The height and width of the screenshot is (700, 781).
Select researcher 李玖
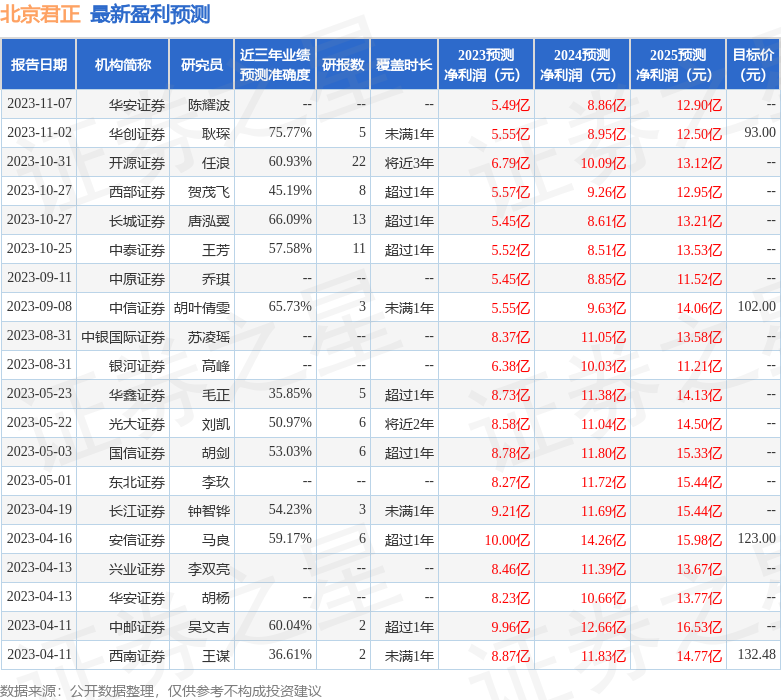tap(216, 481)
